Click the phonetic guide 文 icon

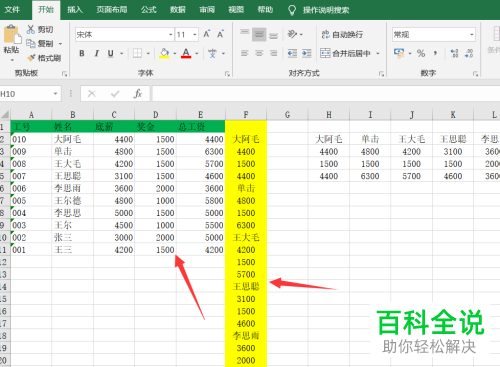click(212, 53)
